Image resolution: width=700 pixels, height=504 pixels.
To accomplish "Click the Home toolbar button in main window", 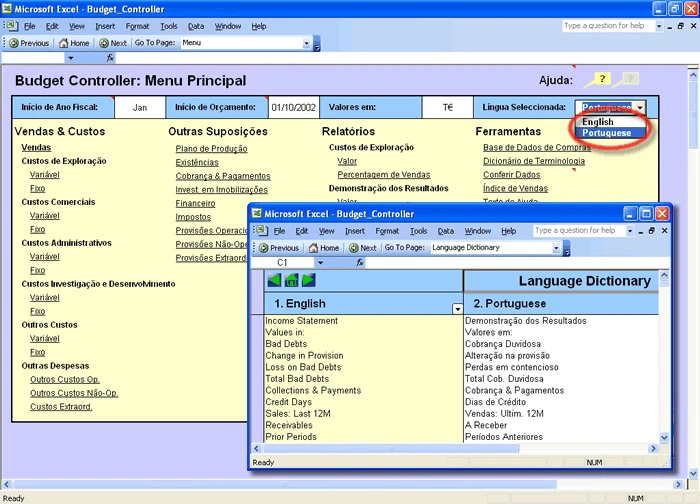I will coord(74,43).
